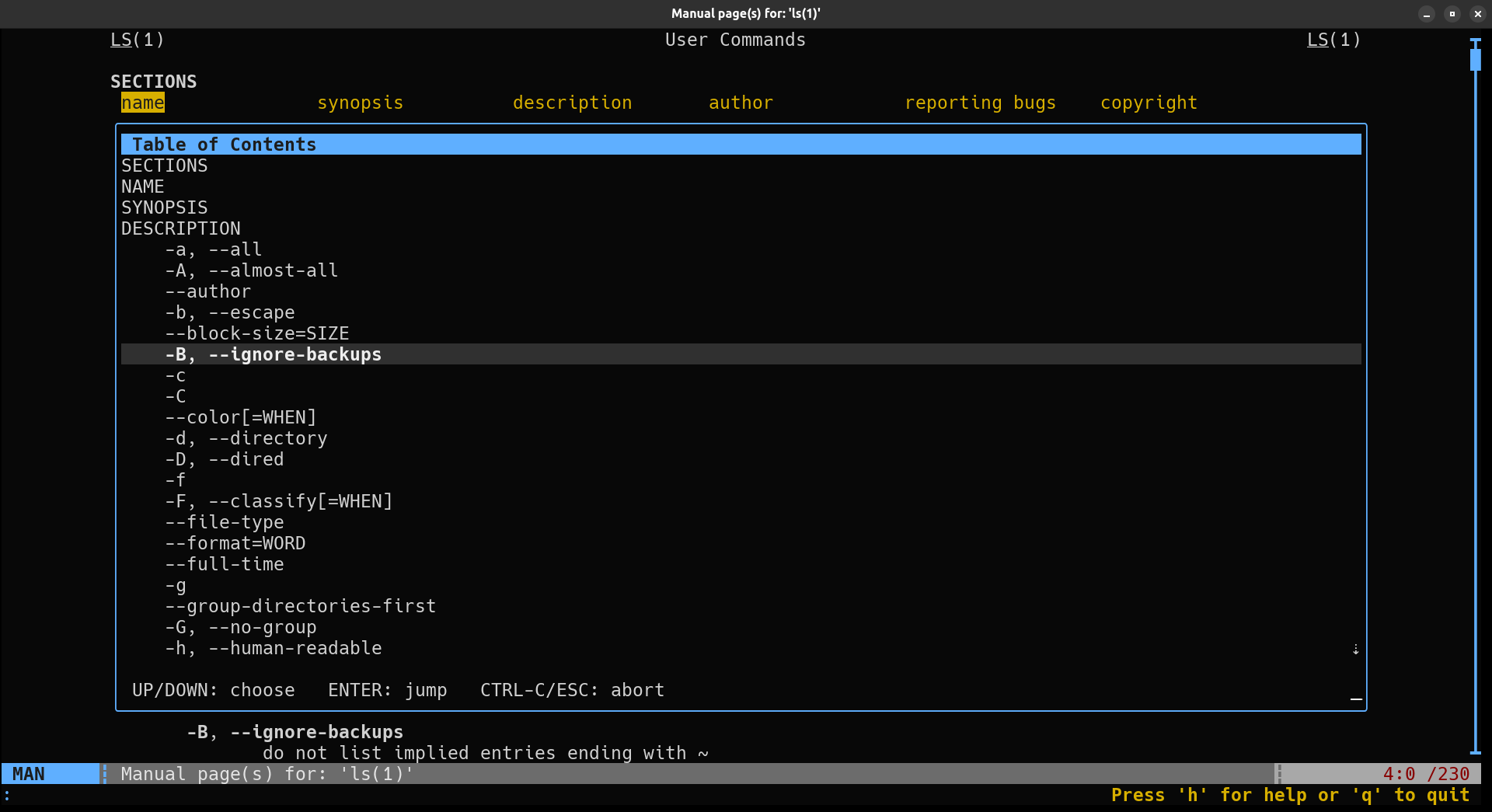The image size is (1492, 812).
Task: Open the description section
Action: point(572,102)
